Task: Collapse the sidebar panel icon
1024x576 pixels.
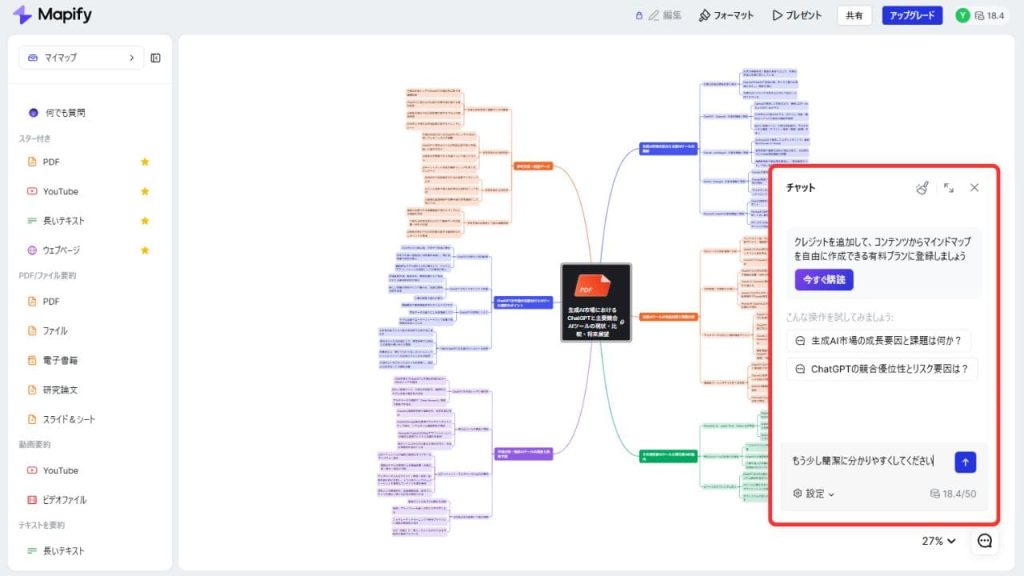Action: pyautogui.click(x=155, y=58)
